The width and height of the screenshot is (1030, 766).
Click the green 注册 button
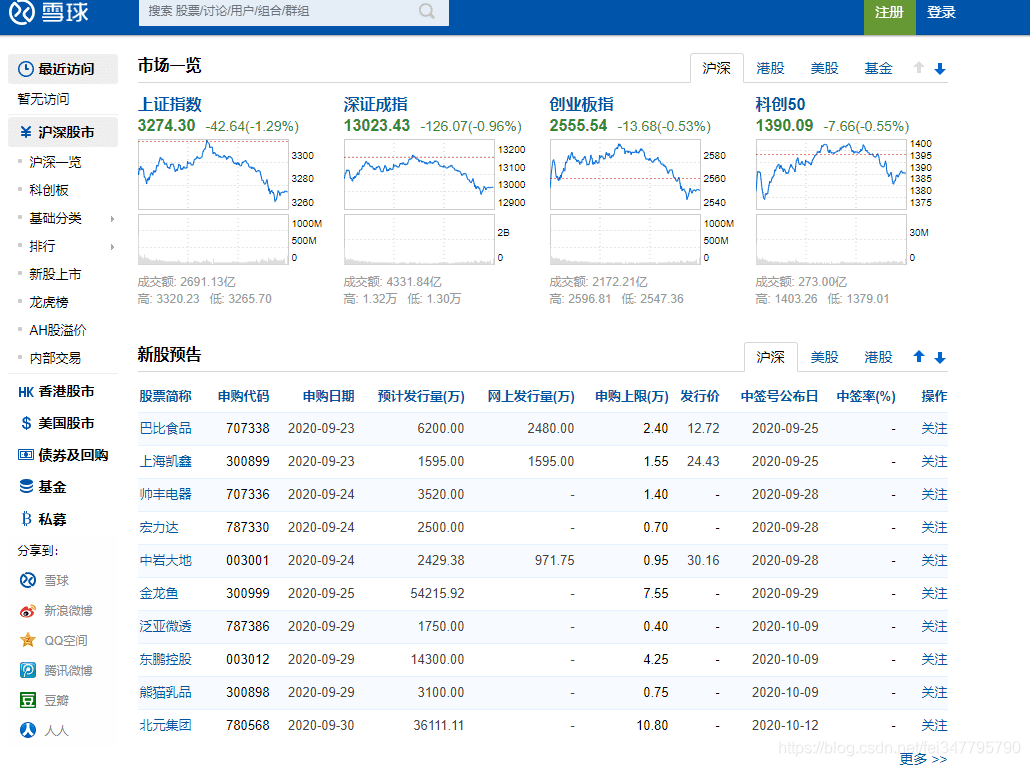[x=889, y=14]
